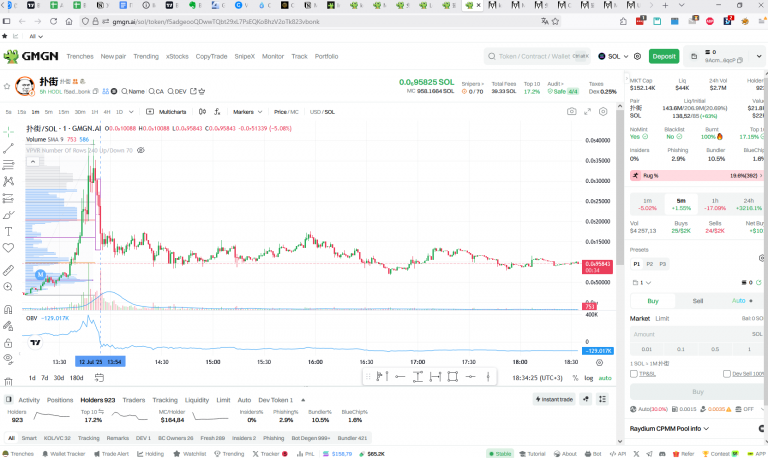Image resolution: width=768 pixels, height=458 pixels.
Task: Choose the P2 preset
Action: 649,264
